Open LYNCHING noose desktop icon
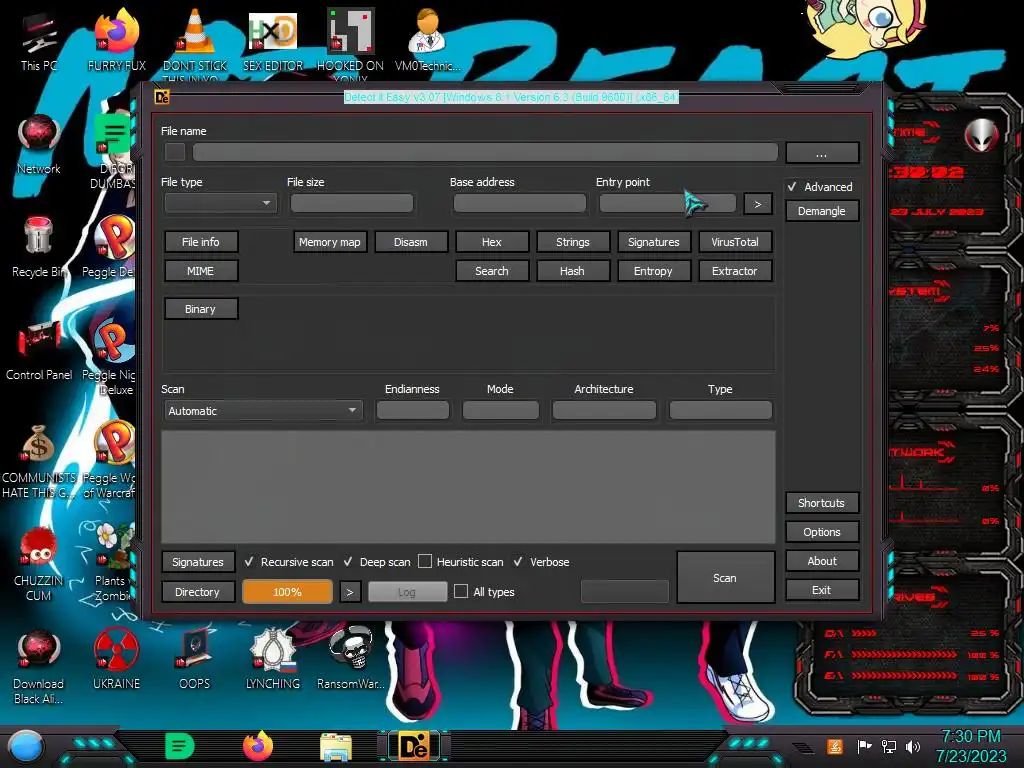Image resolution: width=1024 pixels, height=768 pixels. 273,658
